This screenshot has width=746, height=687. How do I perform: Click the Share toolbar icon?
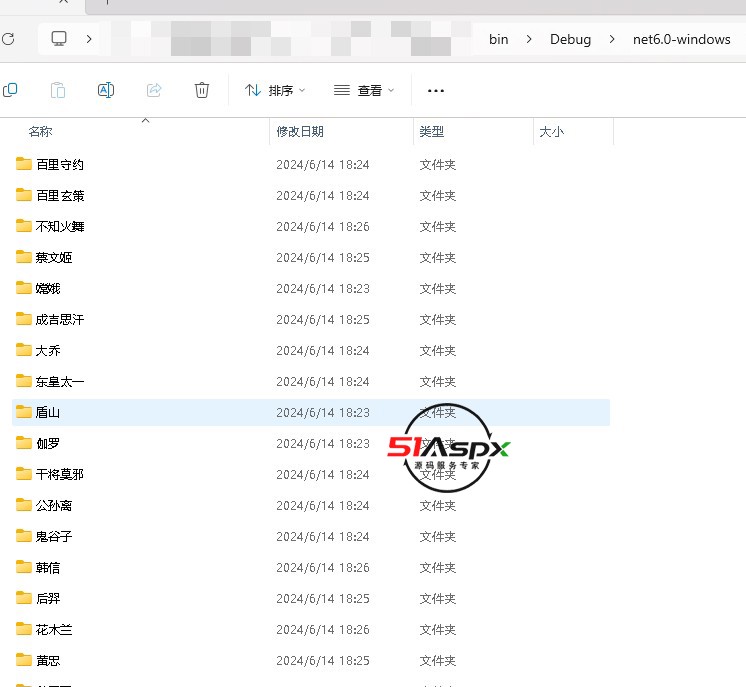pyautogui.click(x=154, y=90)
